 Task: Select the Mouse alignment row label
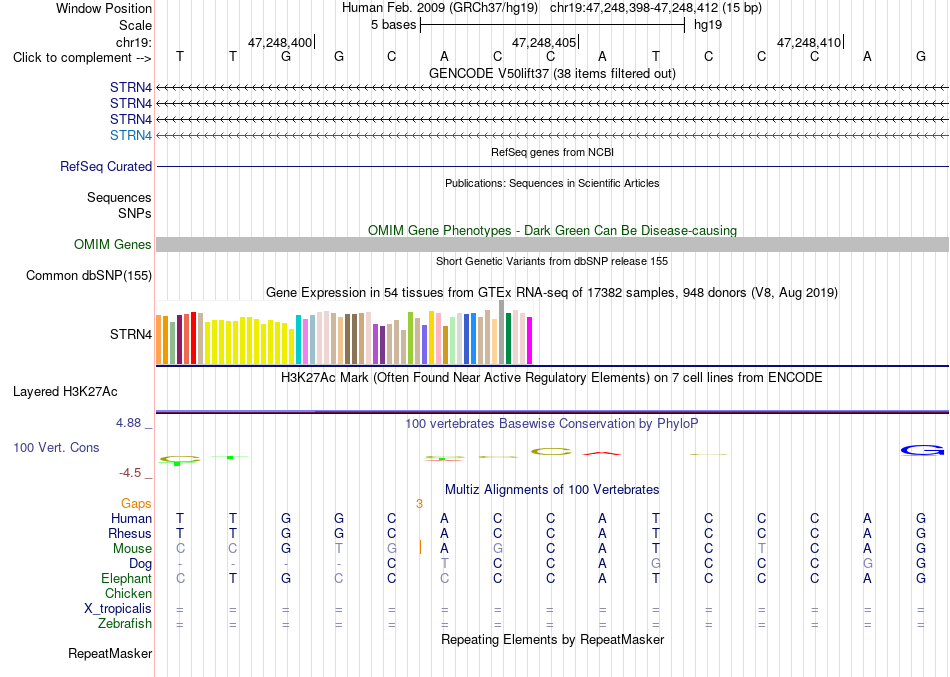pos(132,549)
